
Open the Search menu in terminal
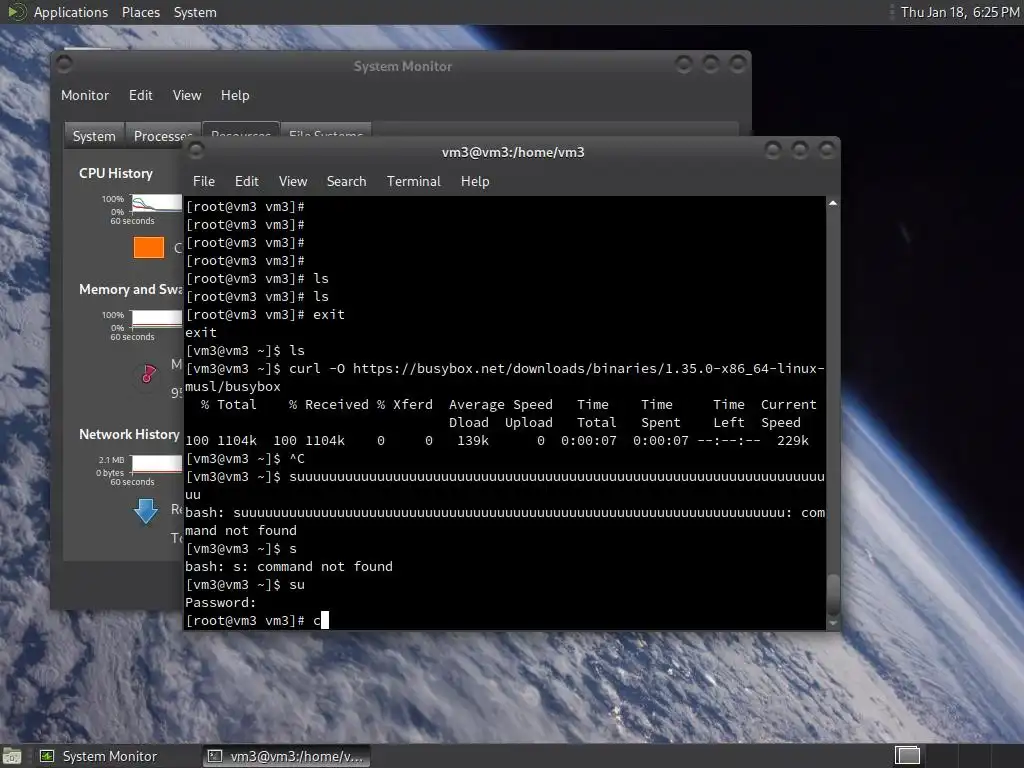pyautogui.click(x=346, y=182)
